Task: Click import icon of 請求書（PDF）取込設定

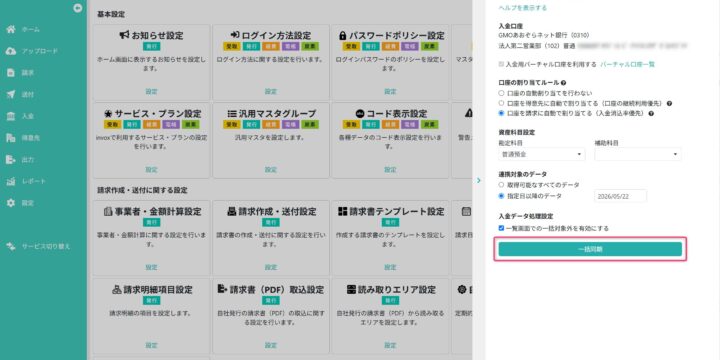Action: pyautogui.click(x=222, y=290)
